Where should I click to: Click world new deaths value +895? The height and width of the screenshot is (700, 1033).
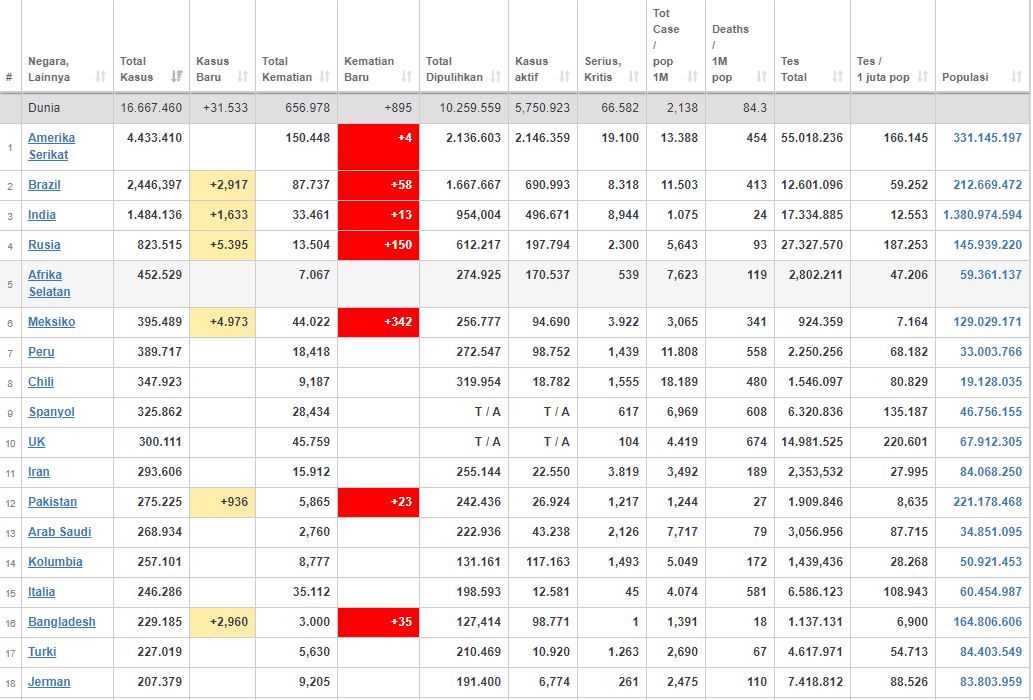398,108
